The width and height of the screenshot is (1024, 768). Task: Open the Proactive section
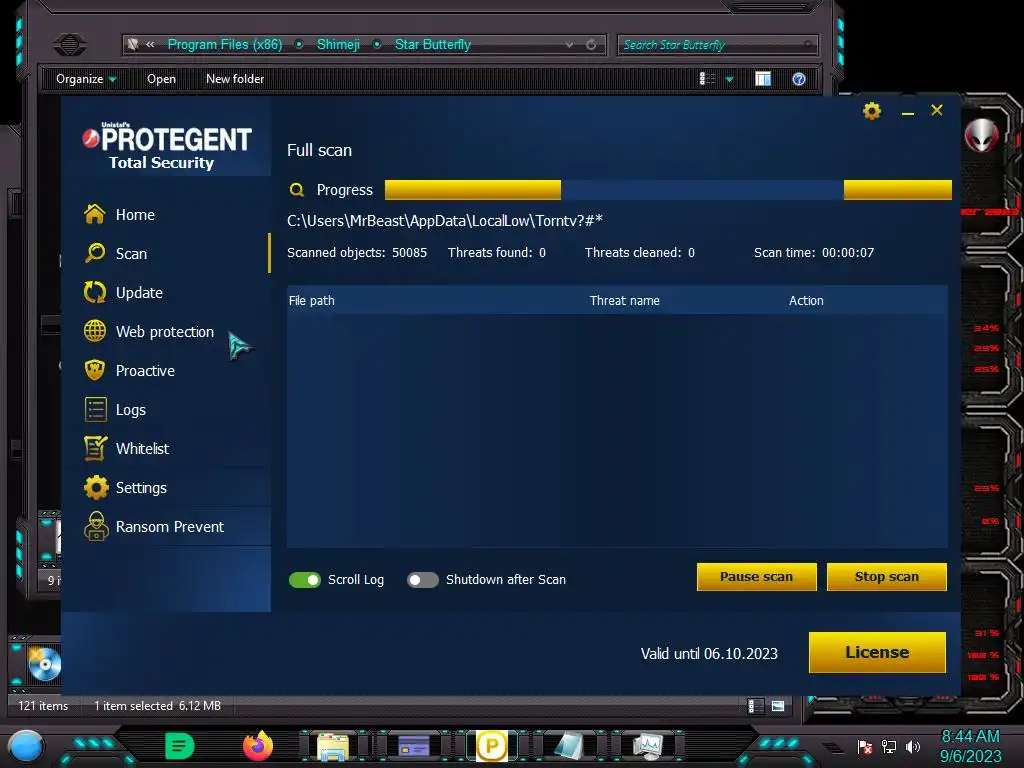tap(144, 371)
